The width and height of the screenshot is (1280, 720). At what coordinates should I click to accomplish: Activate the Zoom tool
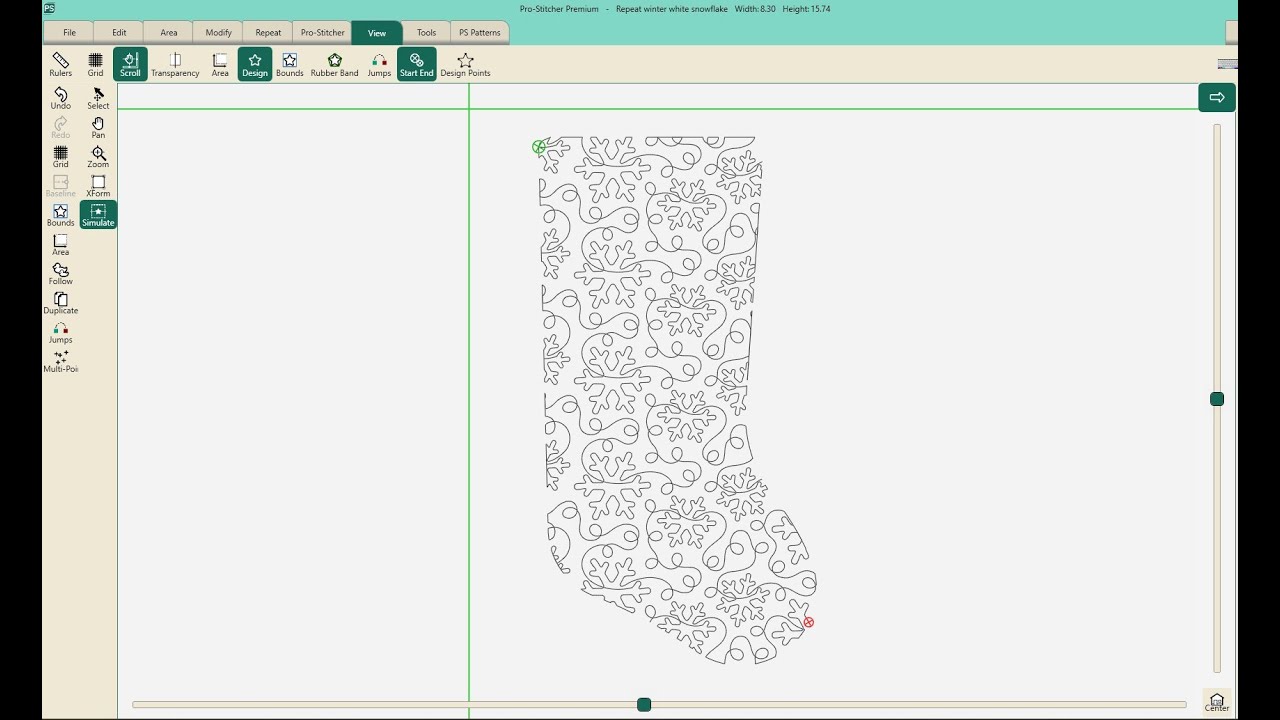click(98, 156)
